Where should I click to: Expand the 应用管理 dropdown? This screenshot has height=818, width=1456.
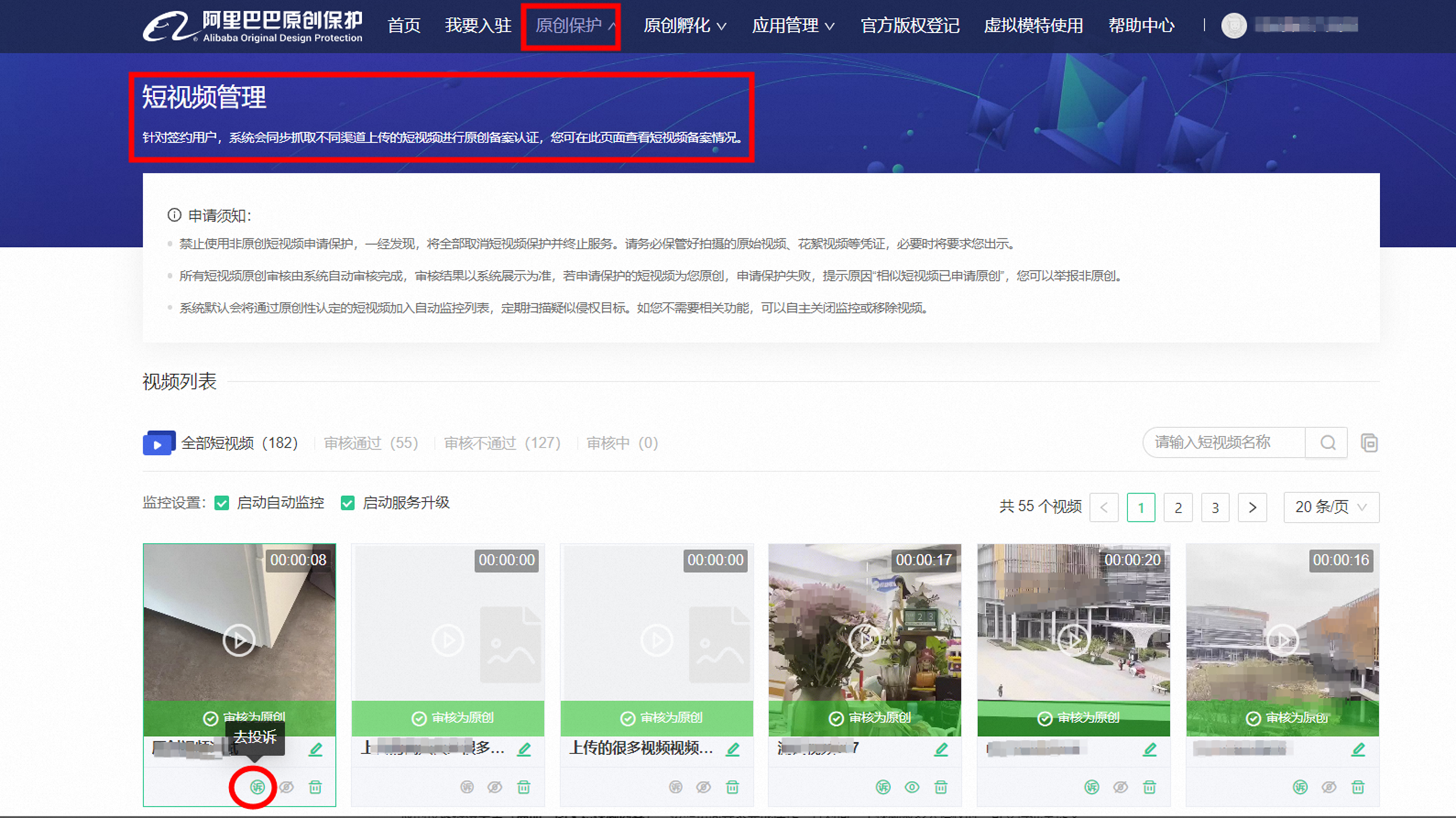(793, 25)
